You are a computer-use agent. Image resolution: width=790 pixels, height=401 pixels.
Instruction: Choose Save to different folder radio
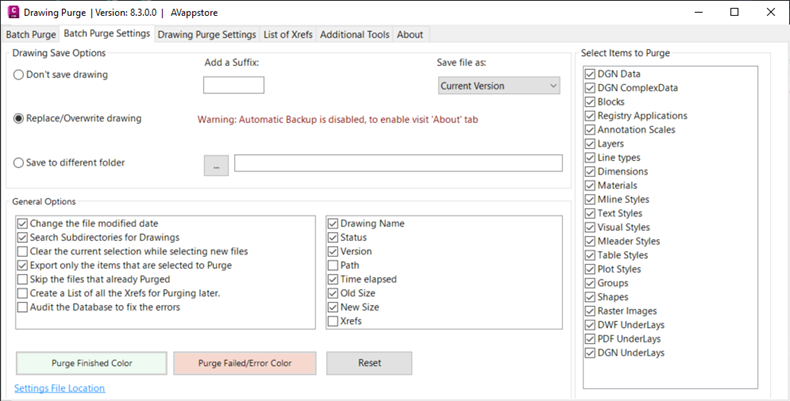[69, 163]
